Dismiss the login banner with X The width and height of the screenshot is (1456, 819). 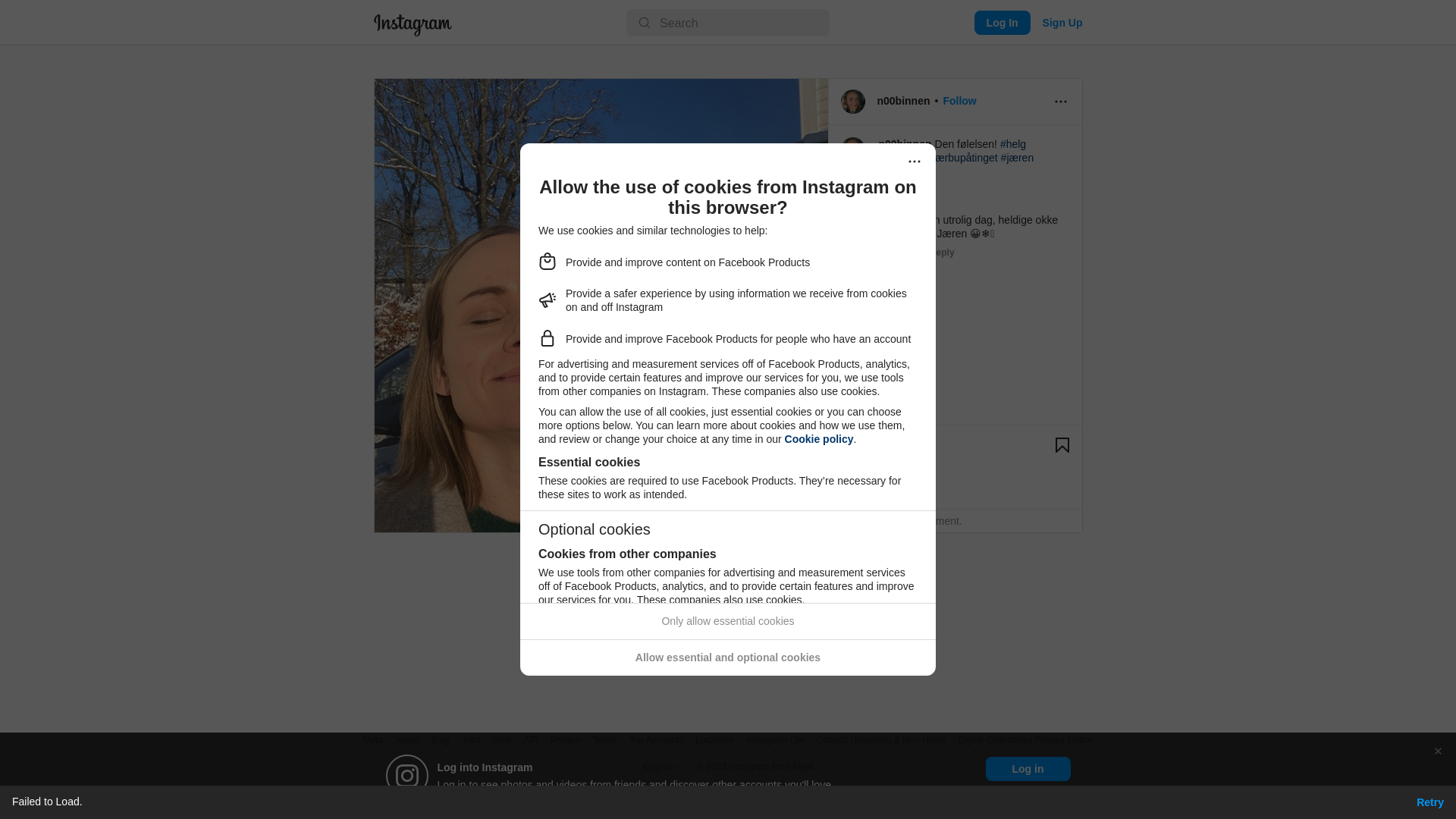click(1438, 752)
